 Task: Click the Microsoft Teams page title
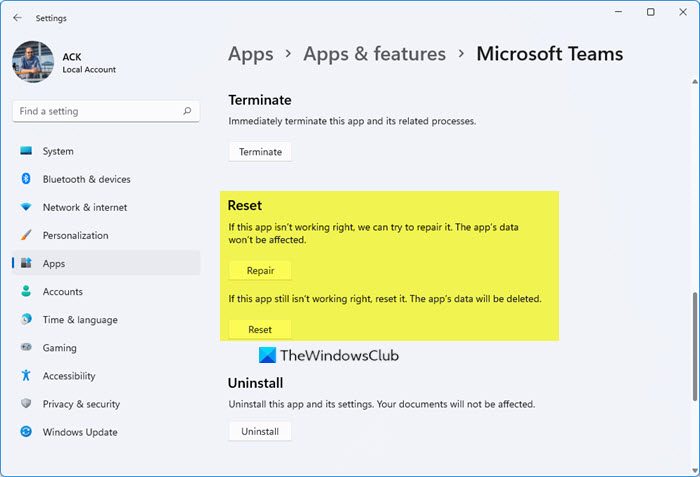point(550,54)
